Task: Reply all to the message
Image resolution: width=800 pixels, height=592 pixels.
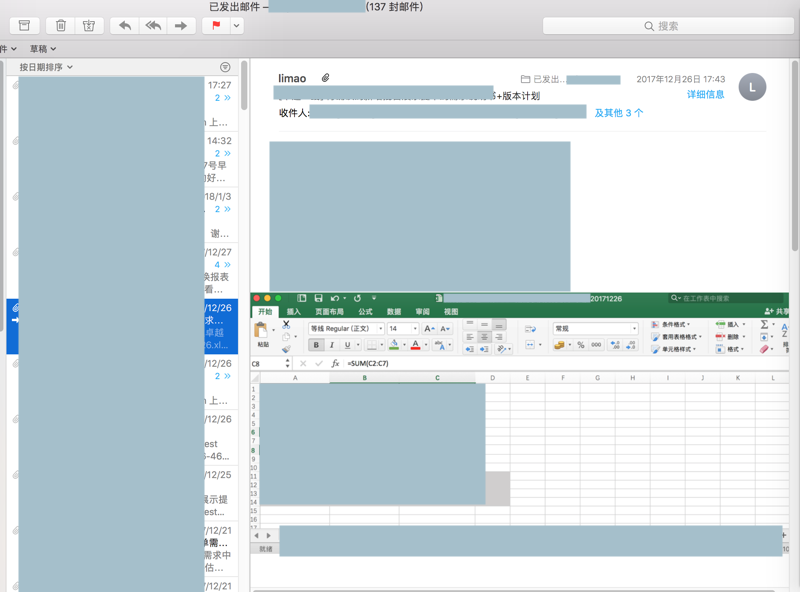Action: coord(153,26)
